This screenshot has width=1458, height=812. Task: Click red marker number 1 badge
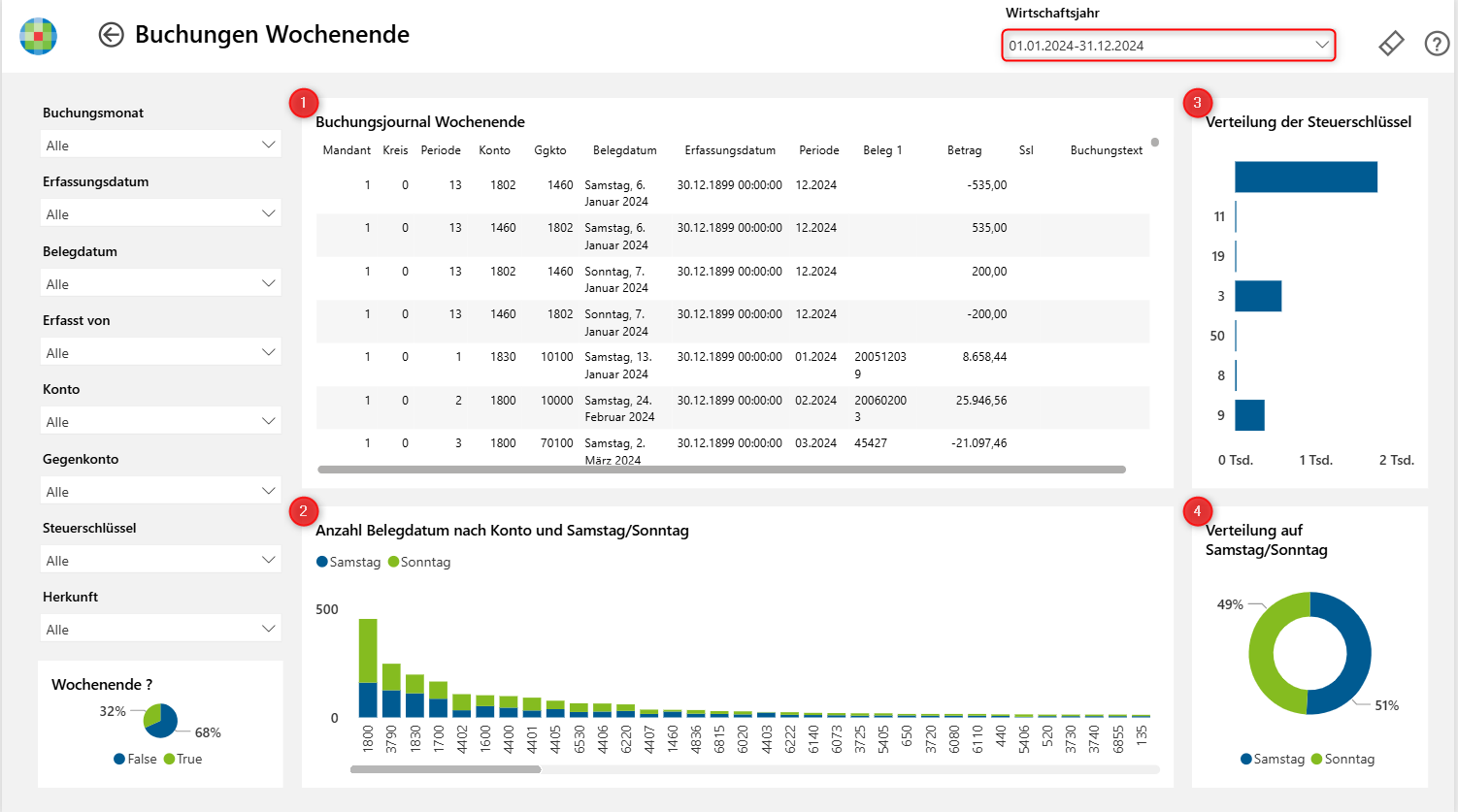coord(303,103)
